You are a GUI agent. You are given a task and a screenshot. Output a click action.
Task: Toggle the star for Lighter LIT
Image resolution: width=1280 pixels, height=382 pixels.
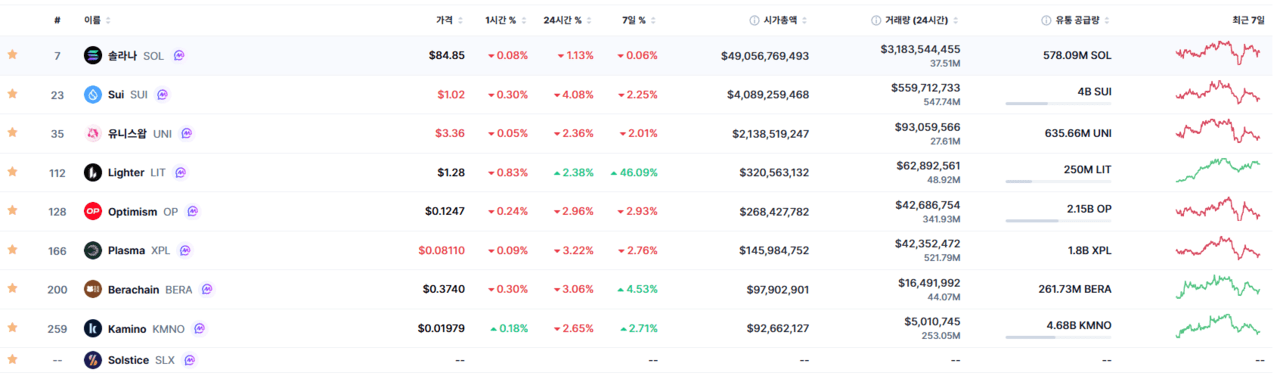(x=12, y=172)
